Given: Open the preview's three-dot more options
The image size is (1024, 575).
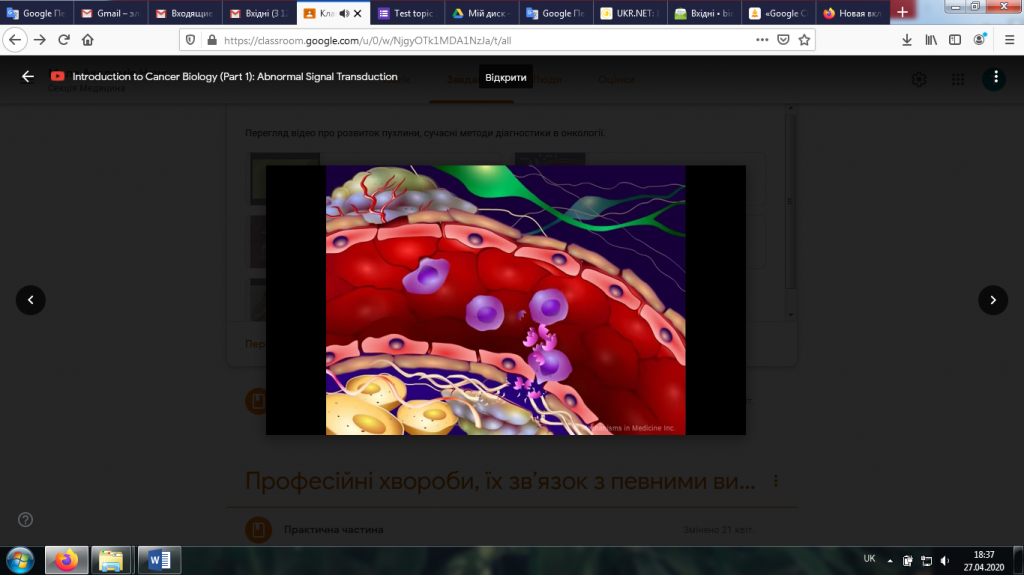Looking at the screenshot, I should click(x=995, y=77).
